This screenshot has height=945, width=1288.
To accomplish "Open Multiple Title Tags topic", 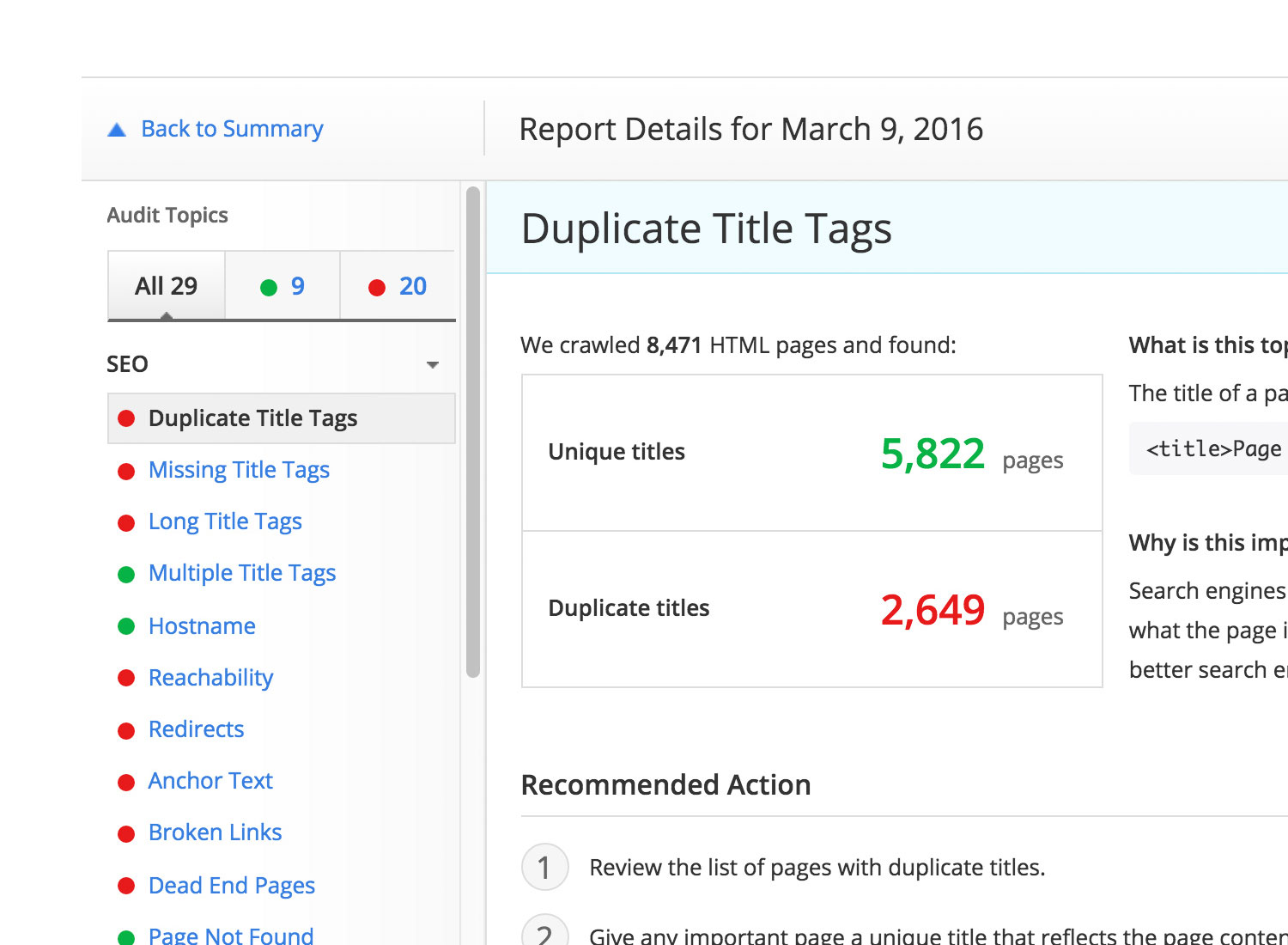I will (242, 573).
